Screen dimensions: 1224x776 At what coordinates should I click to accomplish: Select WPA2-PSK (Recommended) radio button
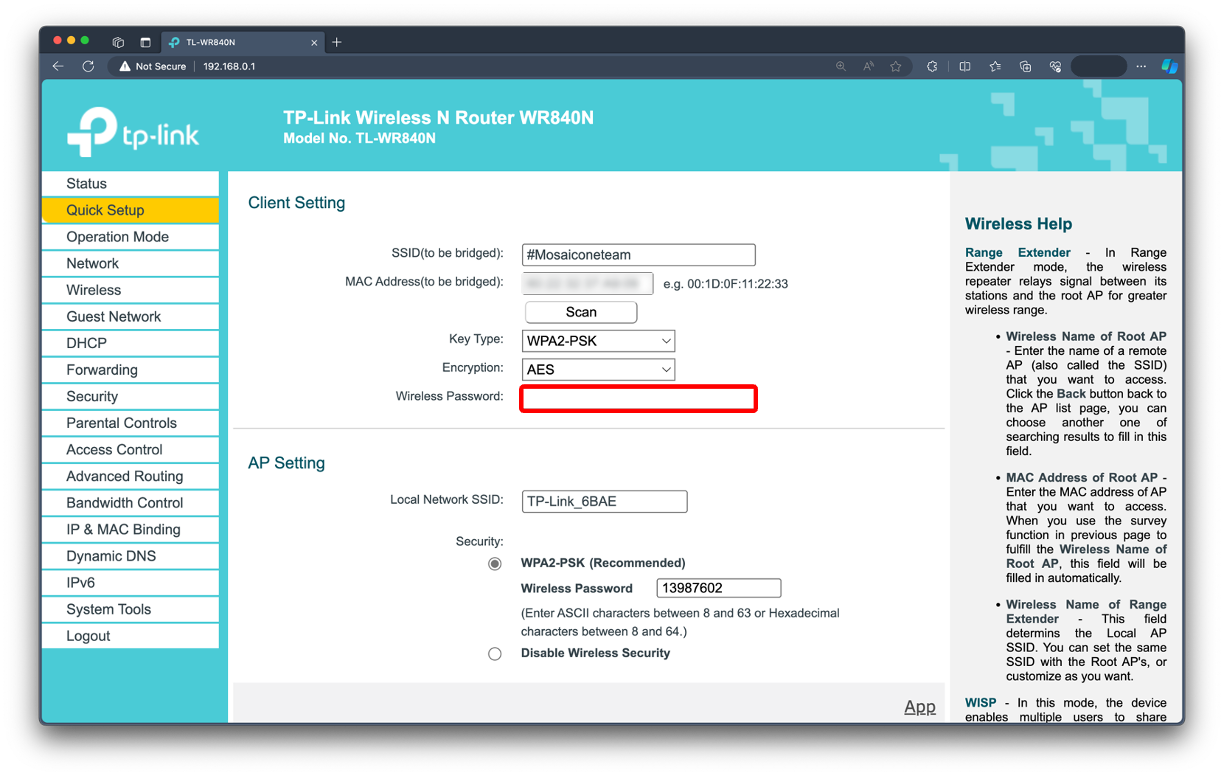coord(495,564)
